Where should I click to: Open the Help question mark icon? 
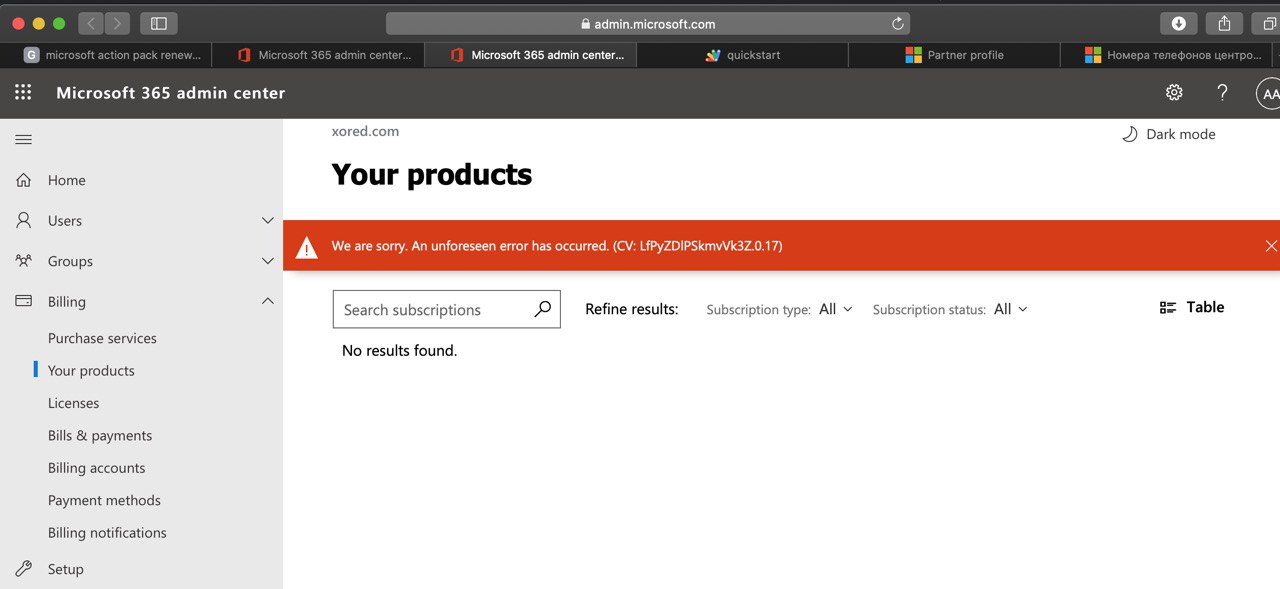(1222, 93)
